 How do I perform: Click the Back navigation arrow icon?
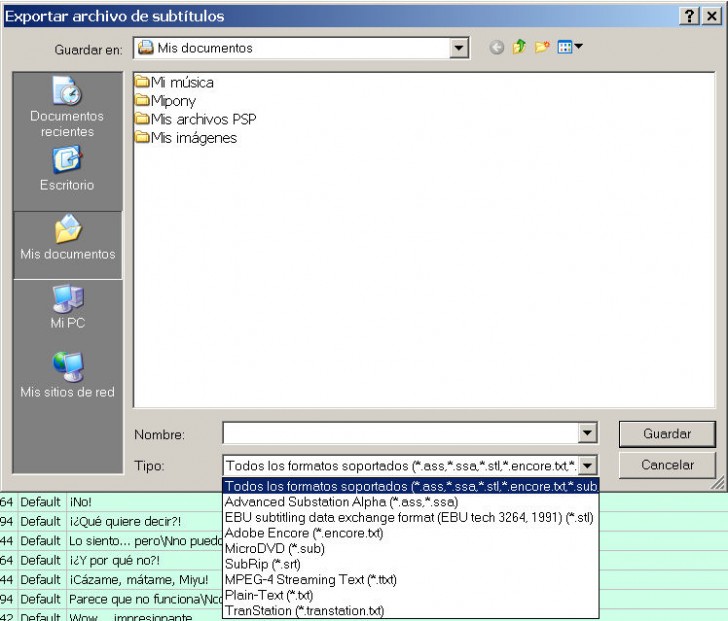pos(497,48)
